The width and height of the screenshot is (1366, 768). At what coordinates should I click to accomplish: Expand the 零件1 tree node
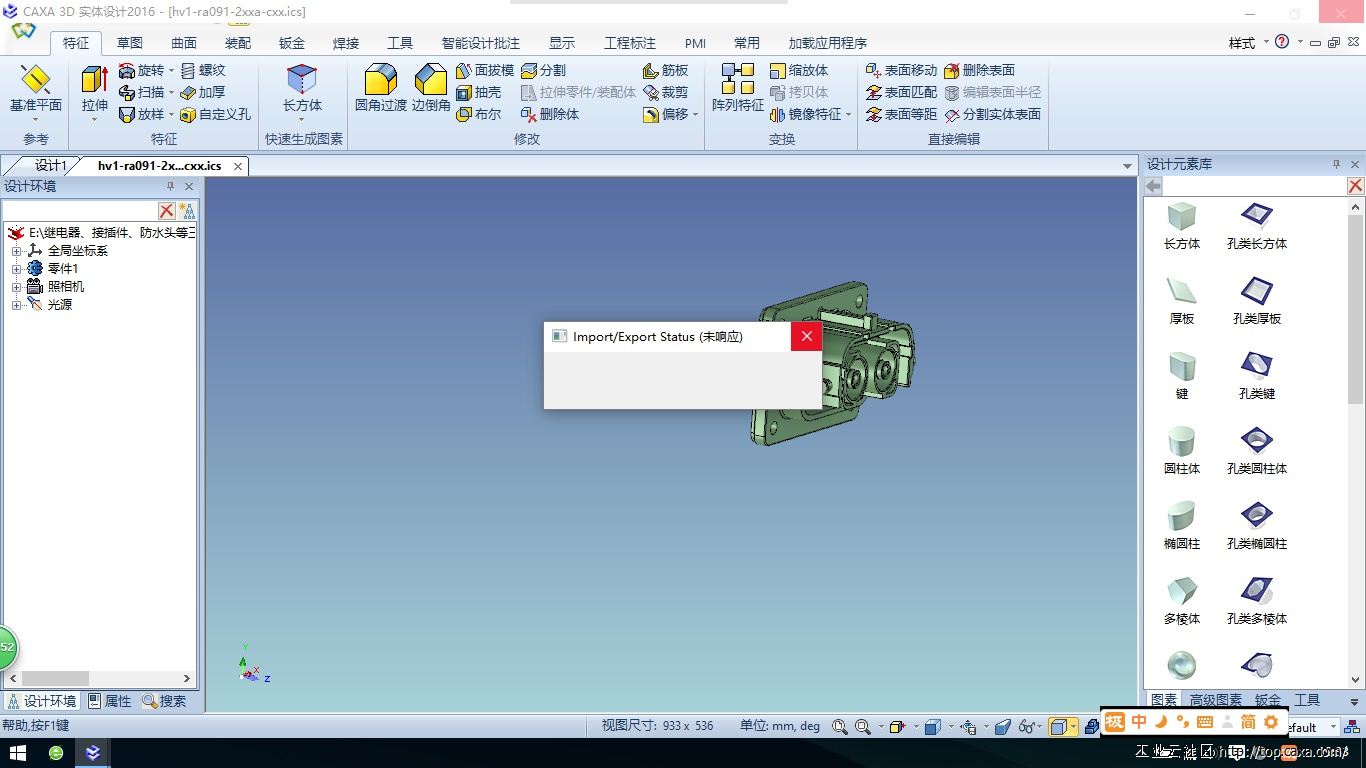(x=16, y=269)
